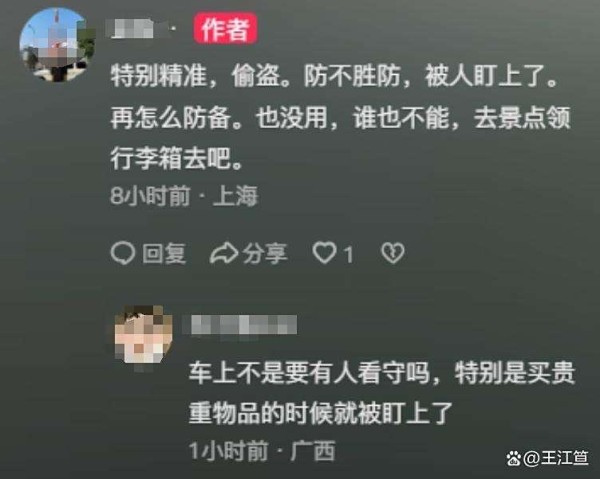Open the pixelated replier avatar
Viewport: 600px width, 479px height.
(143, 336)
